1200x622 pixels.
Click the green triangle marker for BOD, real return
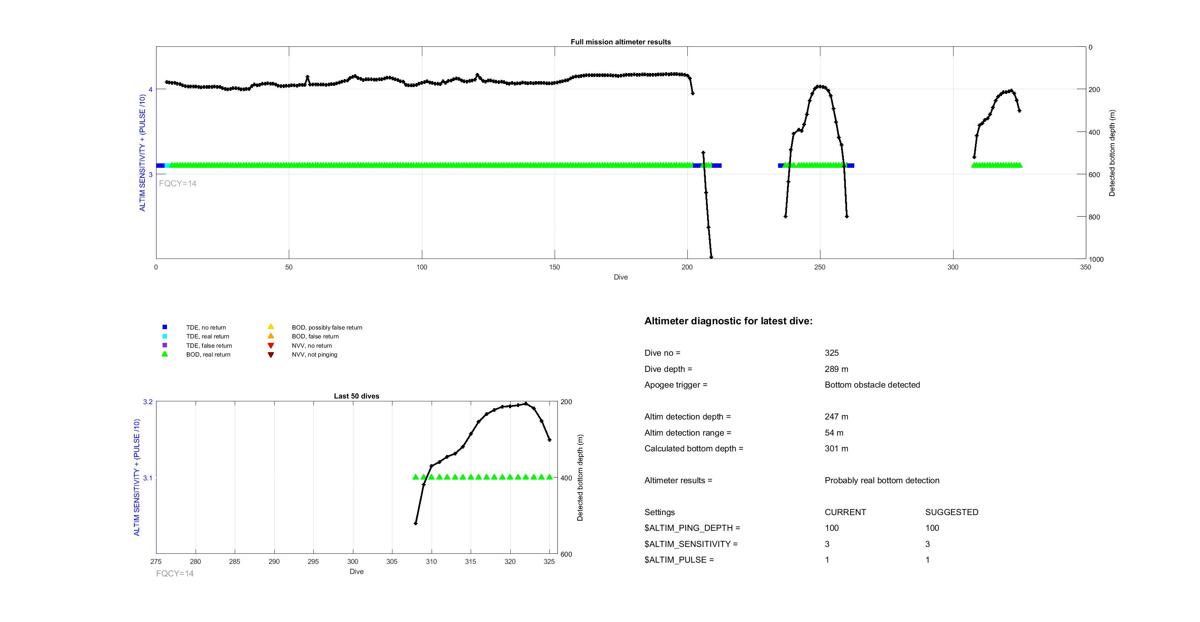pos(165,354)
